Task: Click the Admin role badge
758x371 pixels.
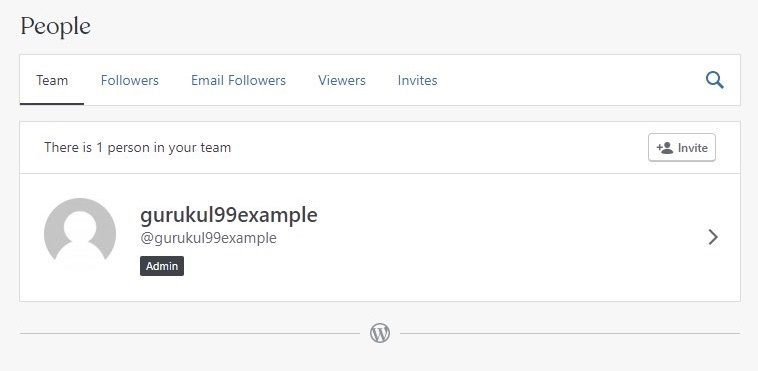Action: click(162, 266)
